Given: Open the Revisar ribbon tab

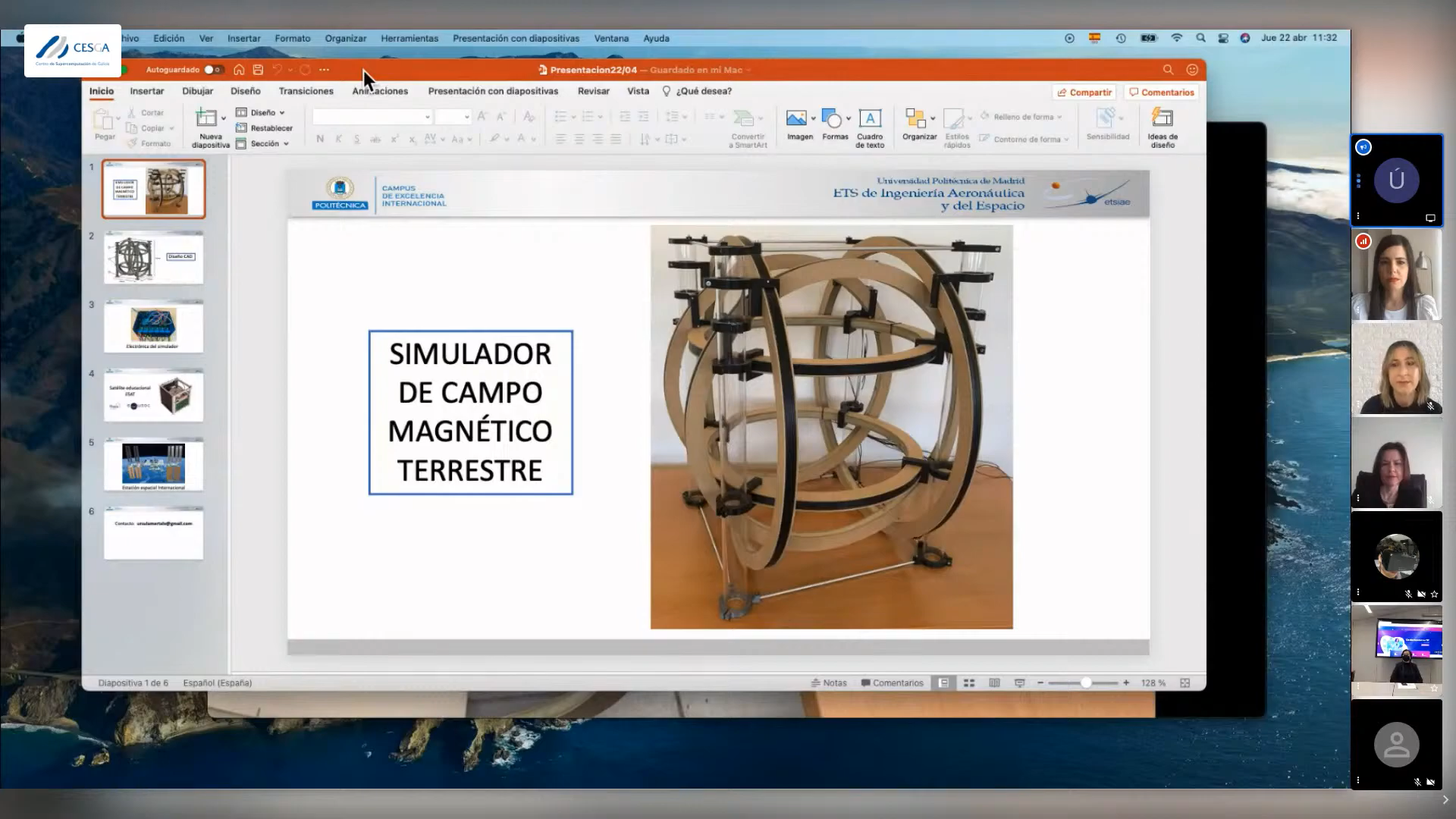Looking at the screenshot, I should [x=593, y=91].
